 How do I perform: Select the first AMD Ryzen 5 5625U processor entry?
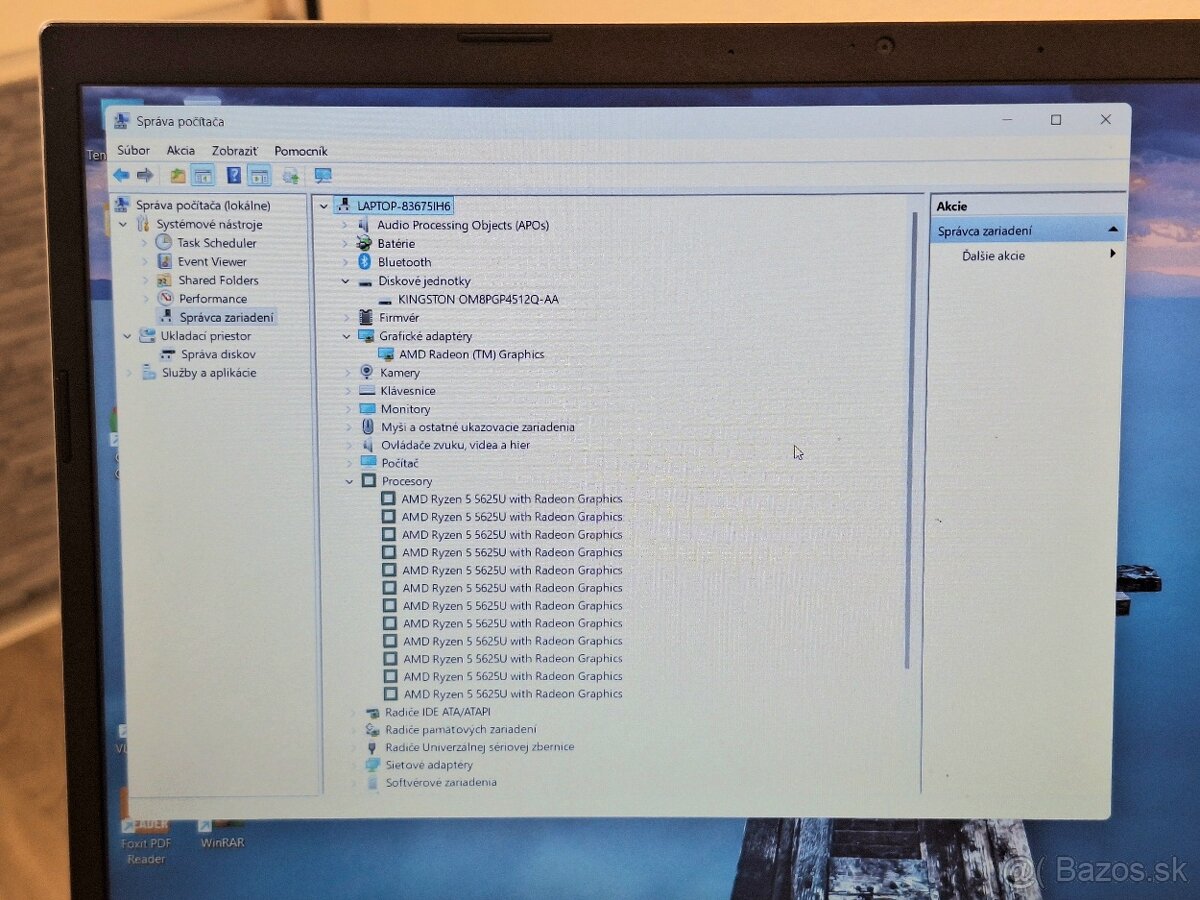(x=512, y=499)
